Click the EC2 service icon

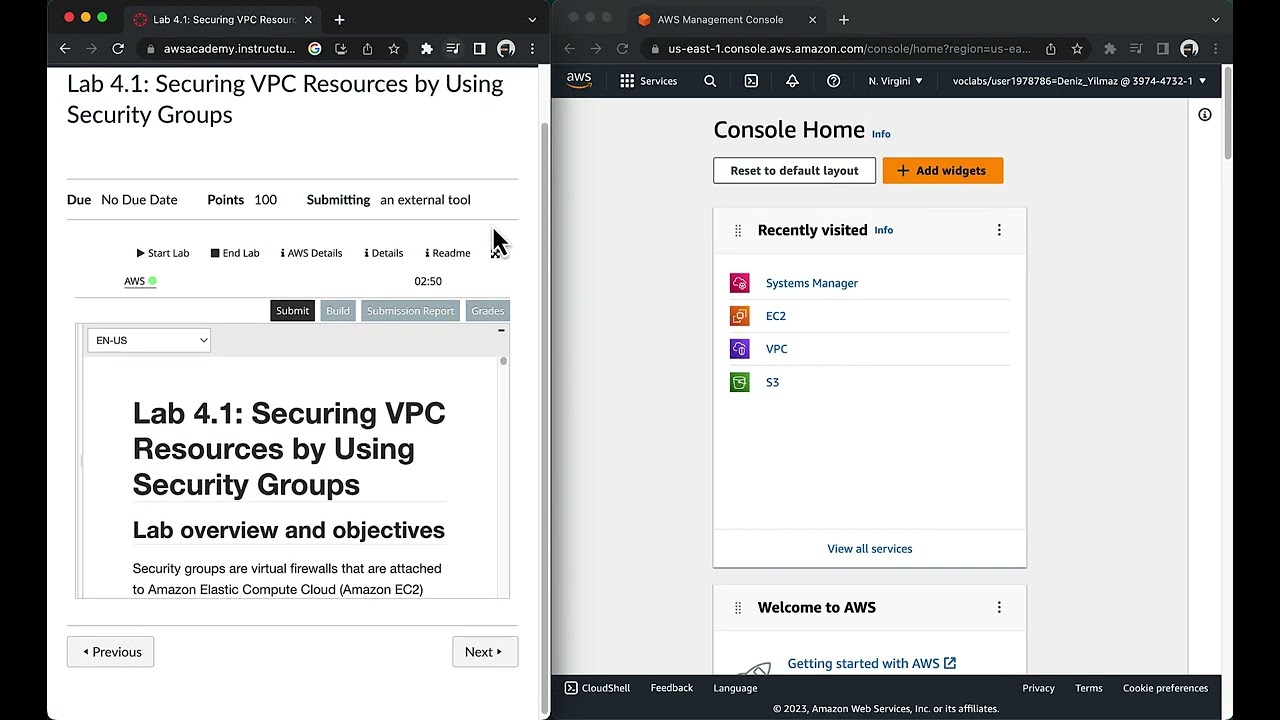point(739,316)
